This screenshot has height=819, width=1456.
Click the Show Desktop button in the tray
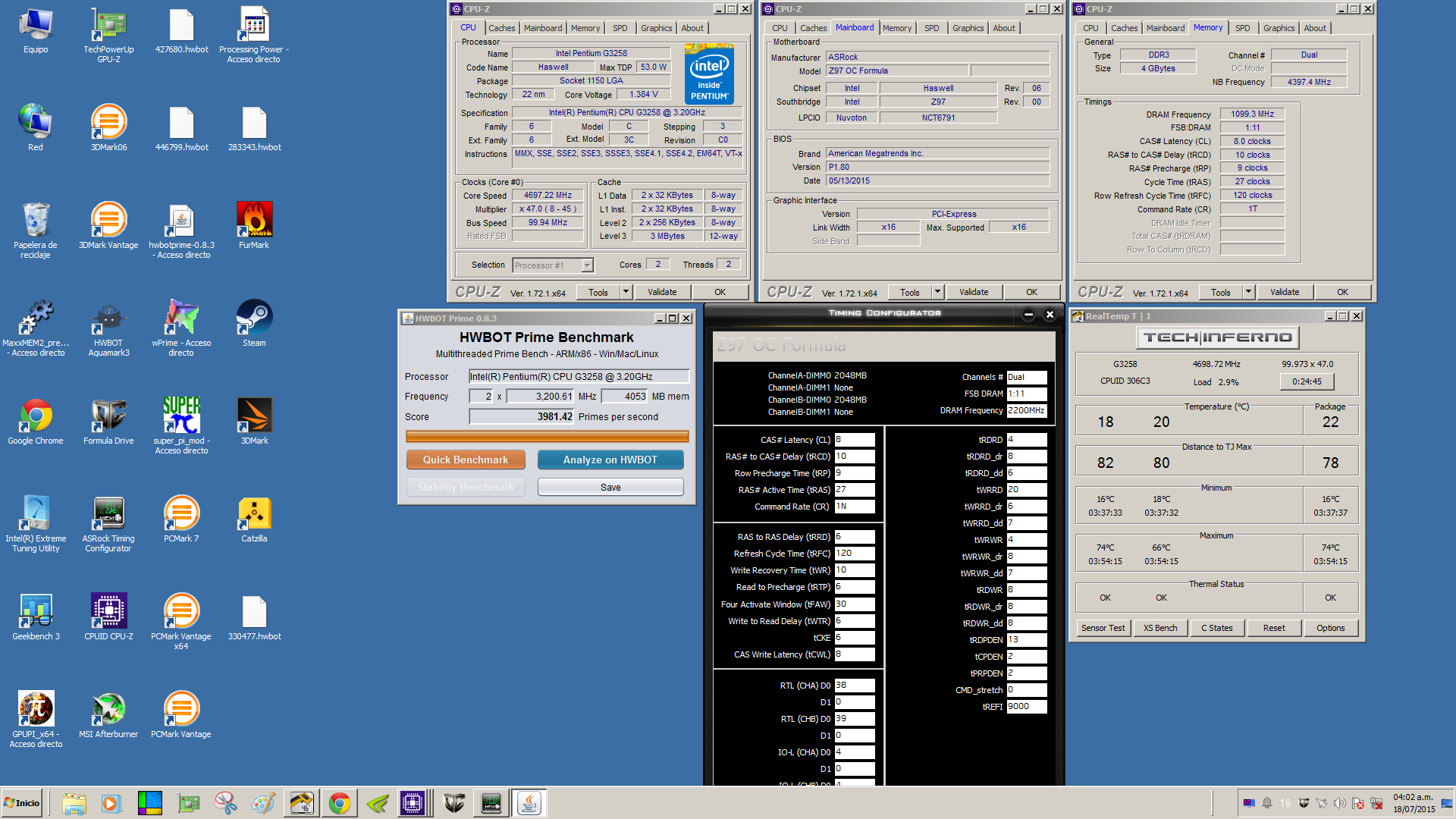coord(1447,803)
